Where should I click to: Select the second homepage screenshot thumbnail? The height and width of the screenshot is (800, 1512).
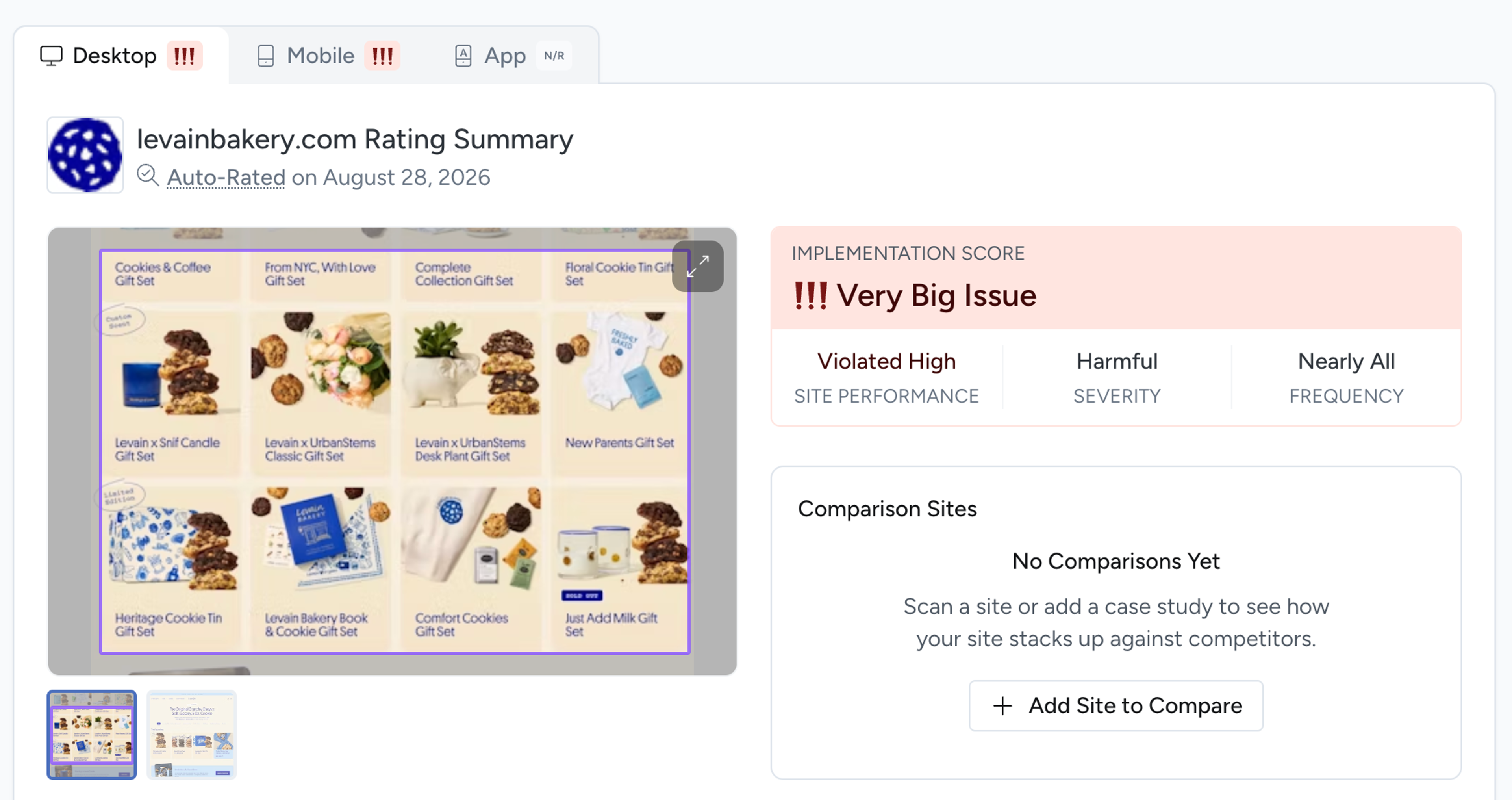coord(191,735)
